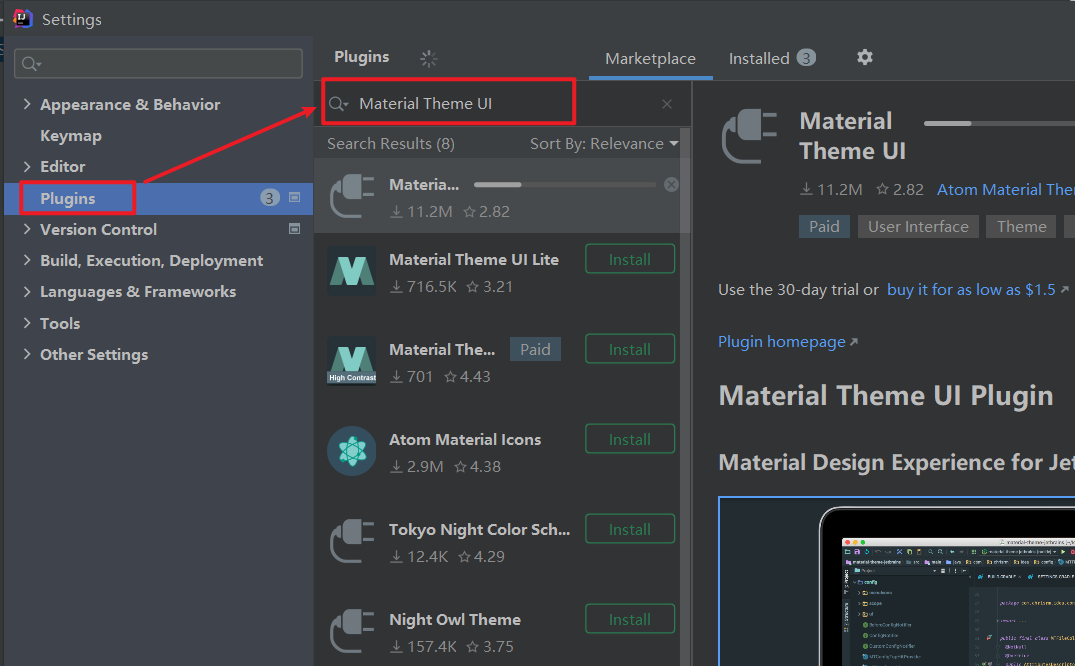Viewport: 1075px width, 666px height.
Task: Click the Tokyo Night Color Scheme plug icon
Action: 352,541
